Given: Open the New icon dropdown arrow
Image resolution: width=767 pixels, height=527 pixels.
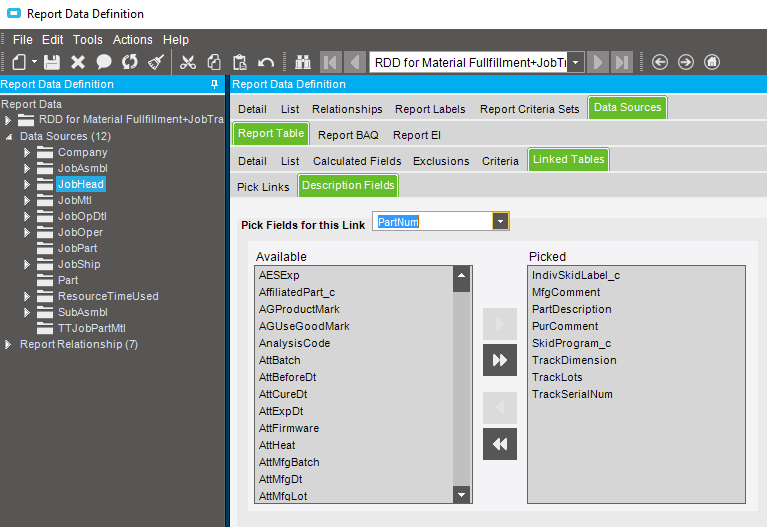Looking at the screenshot, I should 34,62.
